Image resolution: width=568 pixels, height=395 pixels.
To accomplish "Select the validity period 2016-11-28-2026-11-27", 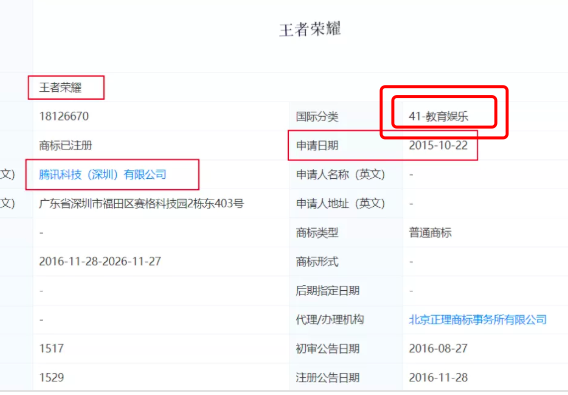I will coord(100,261).
